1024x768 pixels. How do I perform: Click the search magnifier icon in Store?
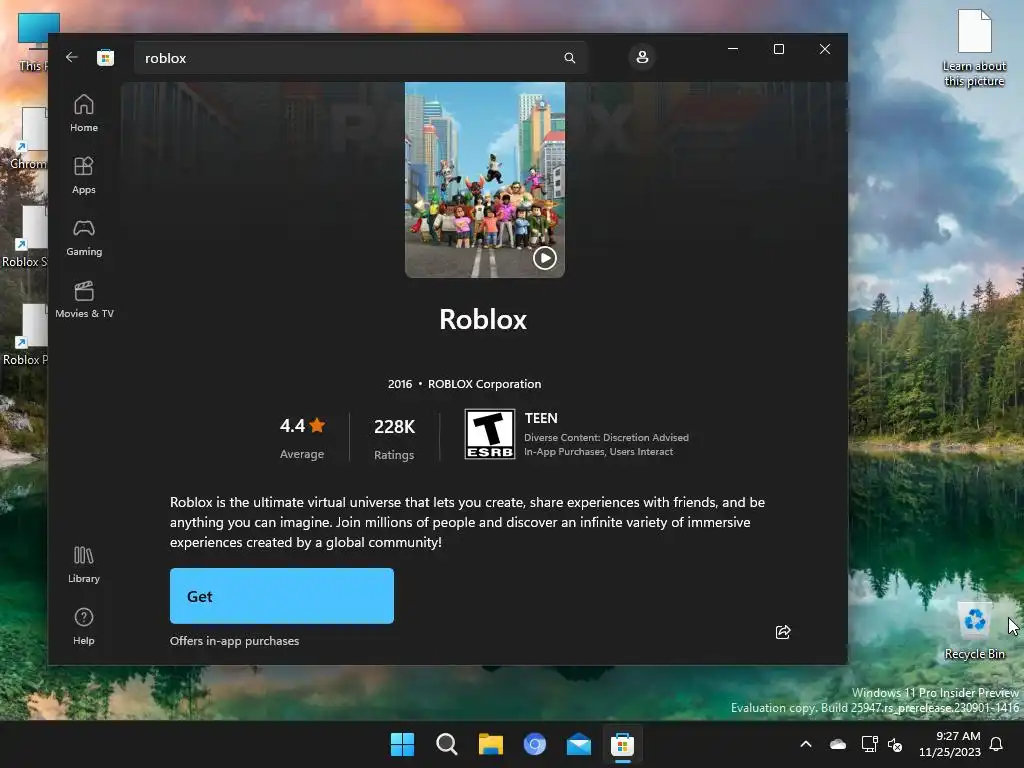coord(569,58)
